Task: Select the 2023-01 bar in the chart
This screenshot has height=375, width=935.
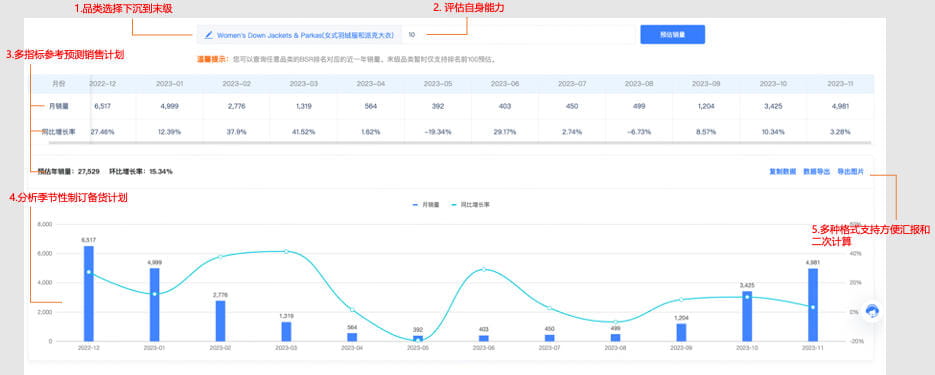Action: 154,305
